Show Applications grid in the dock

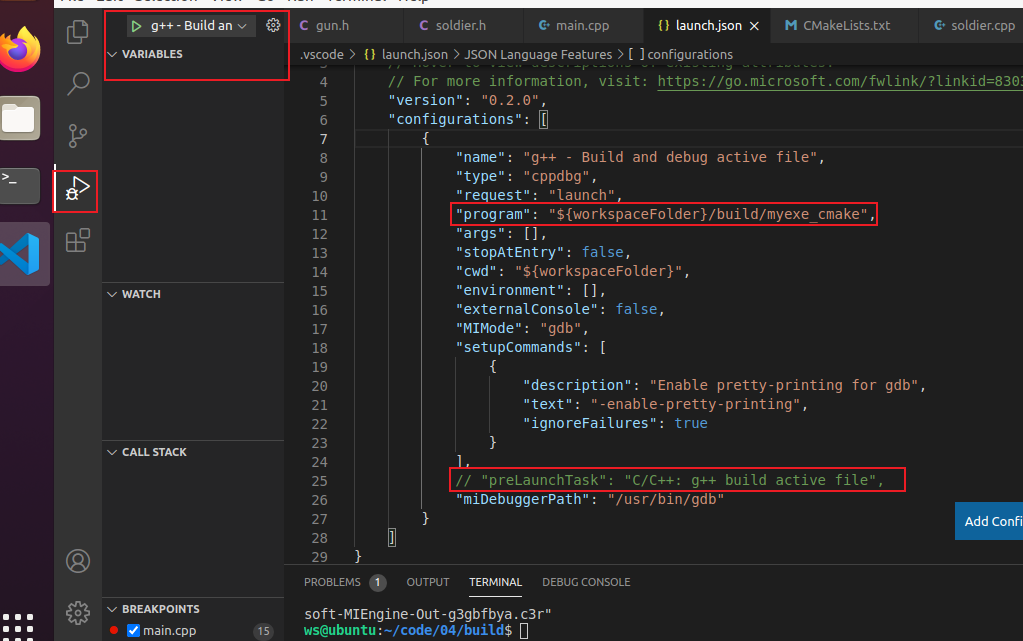pos(18,624)
